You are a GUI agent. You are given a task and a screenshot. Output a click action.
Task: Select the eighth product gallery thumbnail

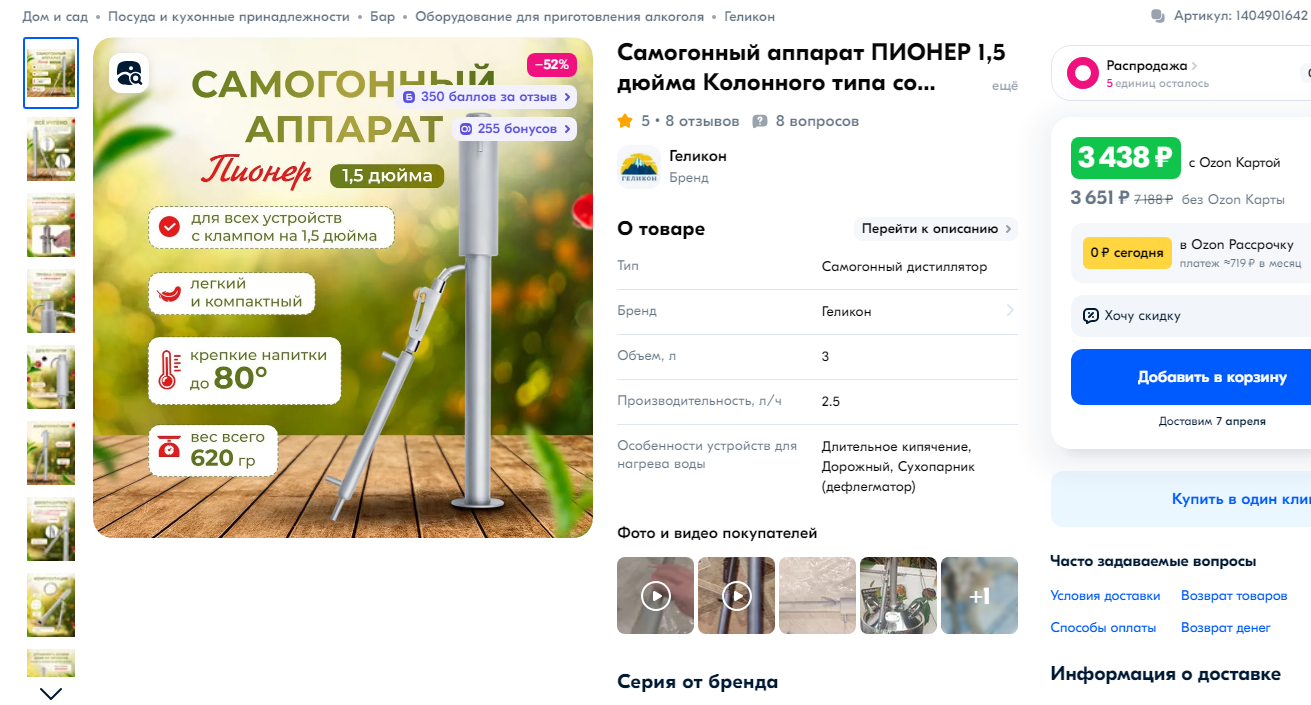pos(51,605)
